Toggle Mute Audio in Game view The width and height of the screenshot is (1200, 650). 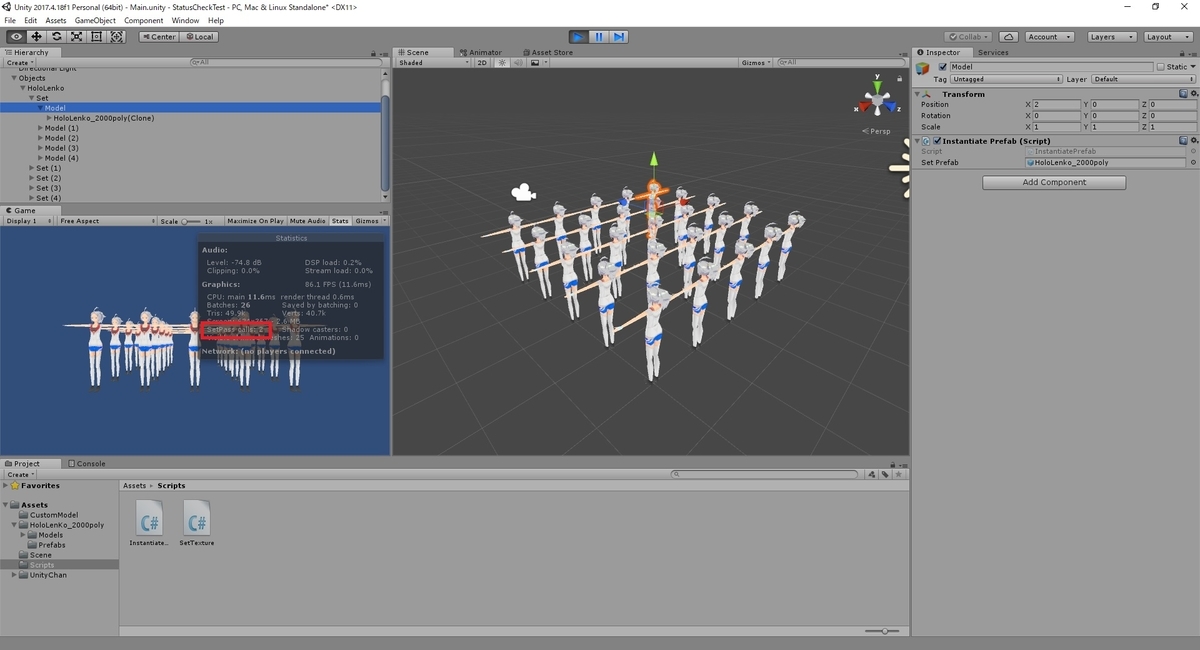308,221
